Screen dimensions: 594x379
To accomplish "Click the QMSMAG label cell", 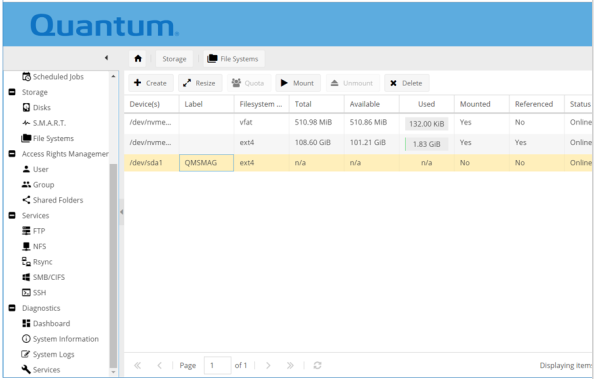I will [206, 163].
